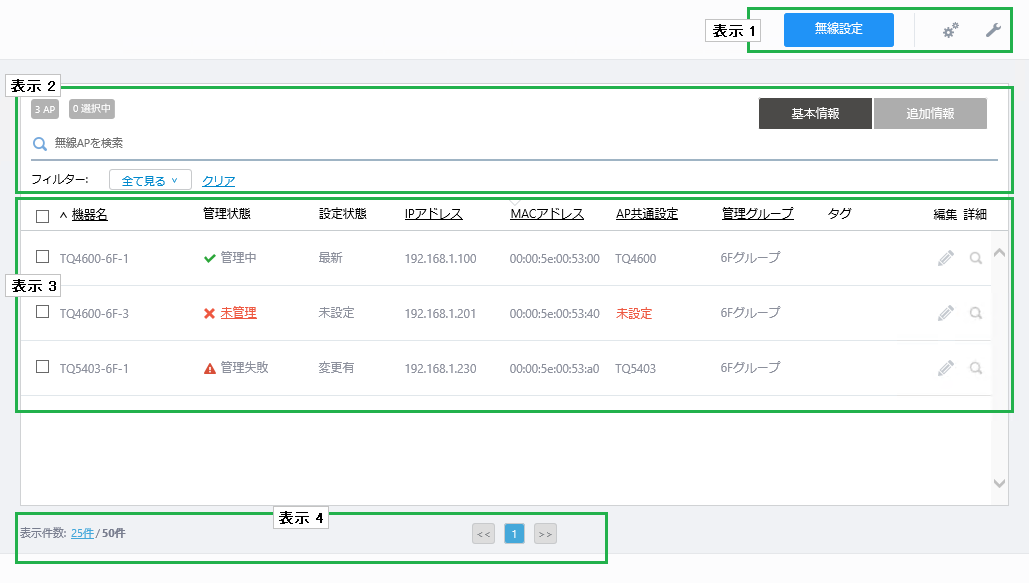Check the box for TQ5403-6F-1

43,366
